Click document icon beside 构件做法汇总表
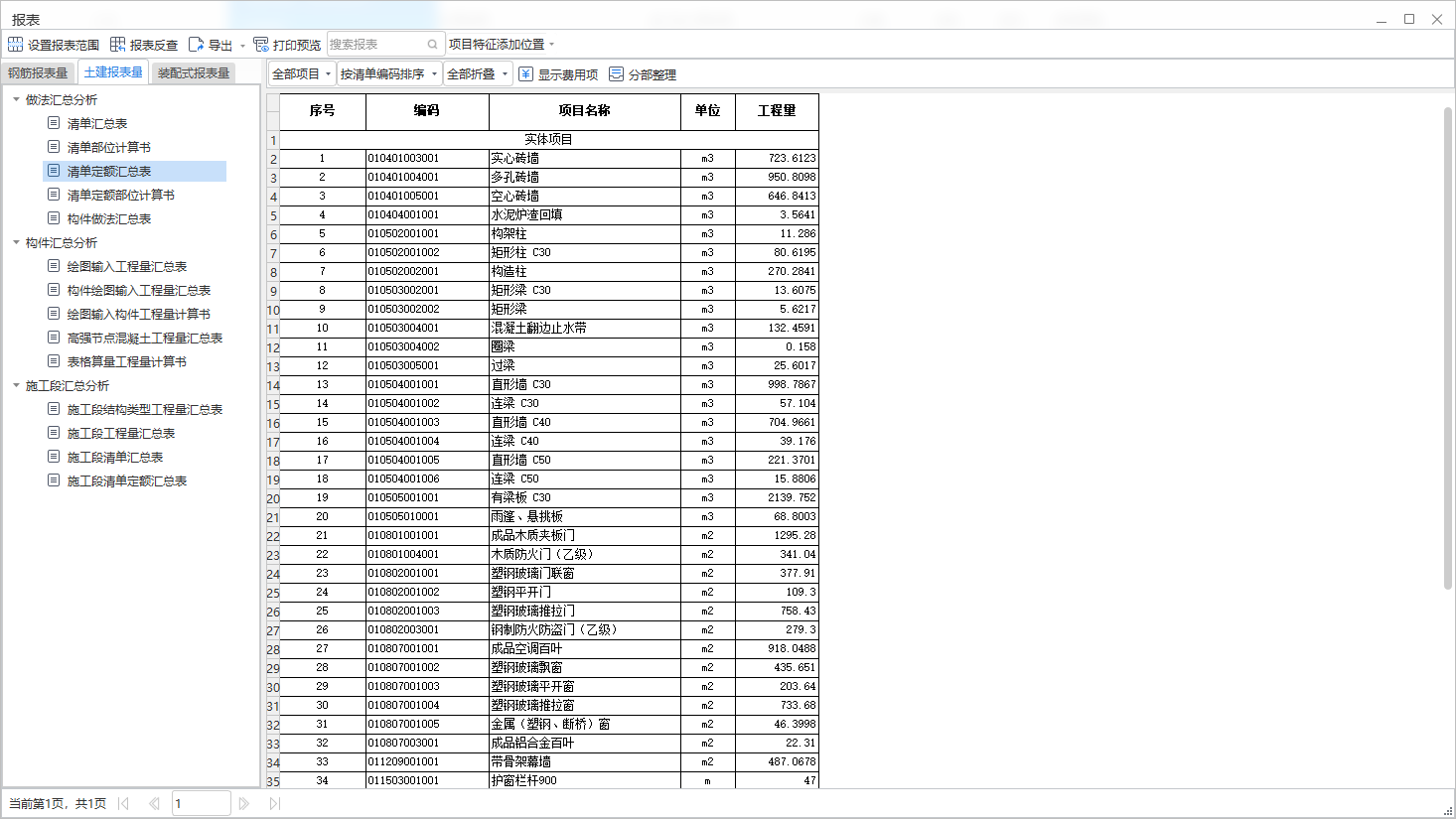Screen dimensions: 1456x819 coord(54,218)
